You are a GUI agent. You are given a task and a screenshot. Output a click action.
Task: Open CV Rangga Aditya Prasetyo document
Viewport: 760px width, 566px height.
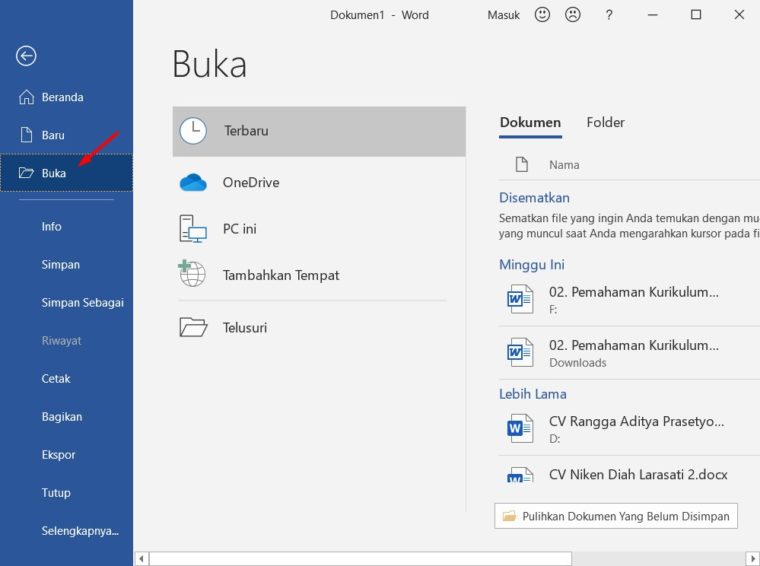[x=629, y=429]
